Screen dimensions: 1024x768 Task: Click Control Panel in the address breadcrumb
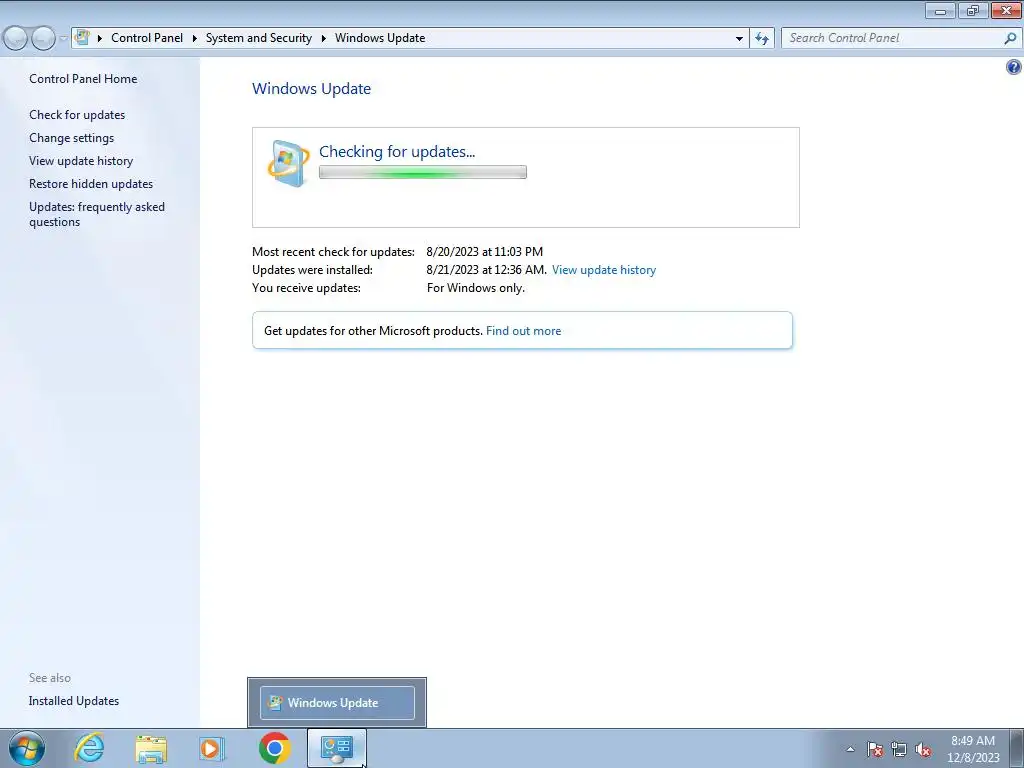[147, 38]
